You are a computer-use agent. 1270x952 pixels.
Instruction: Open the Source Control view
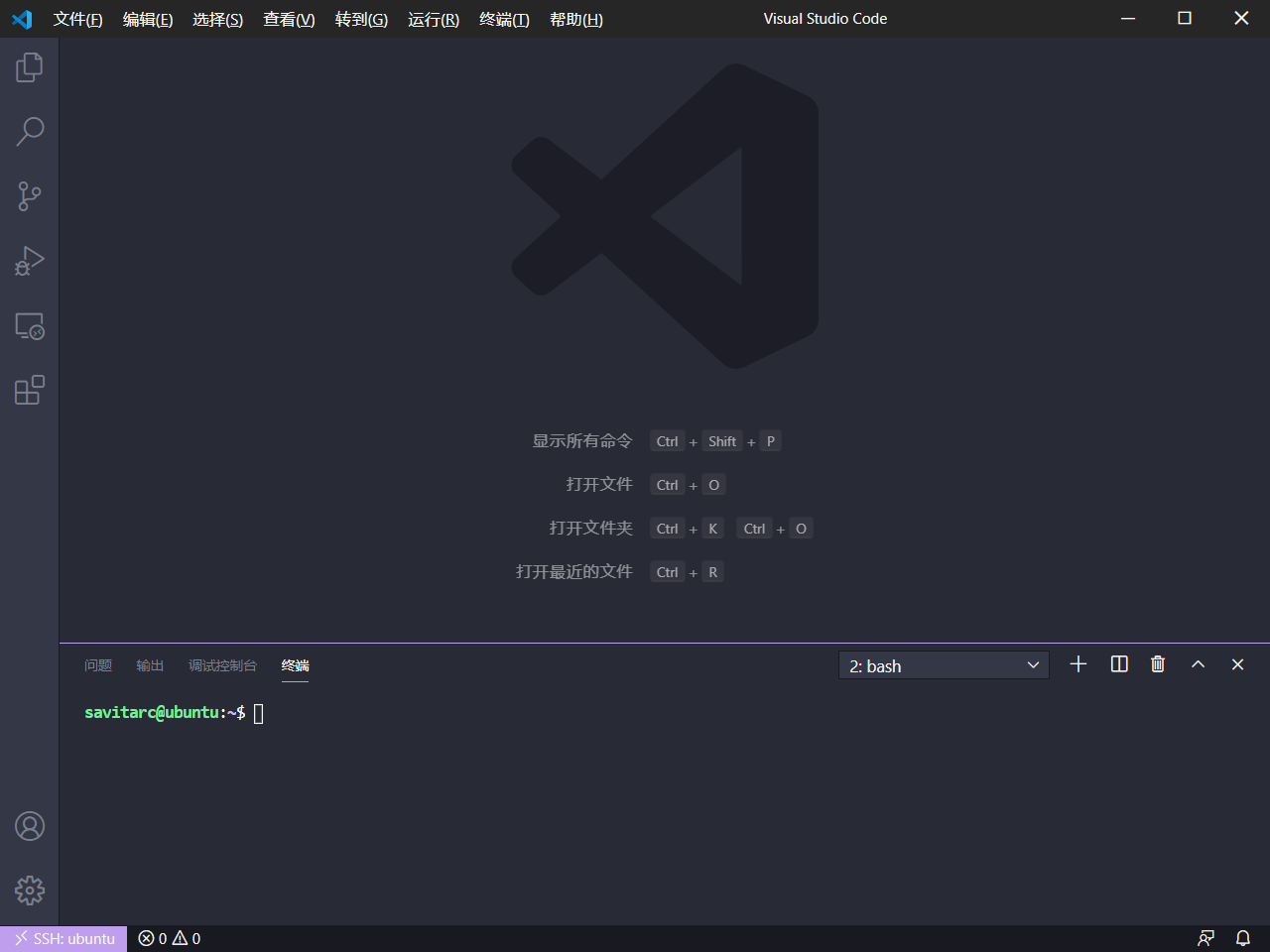(x=30, y=196)
